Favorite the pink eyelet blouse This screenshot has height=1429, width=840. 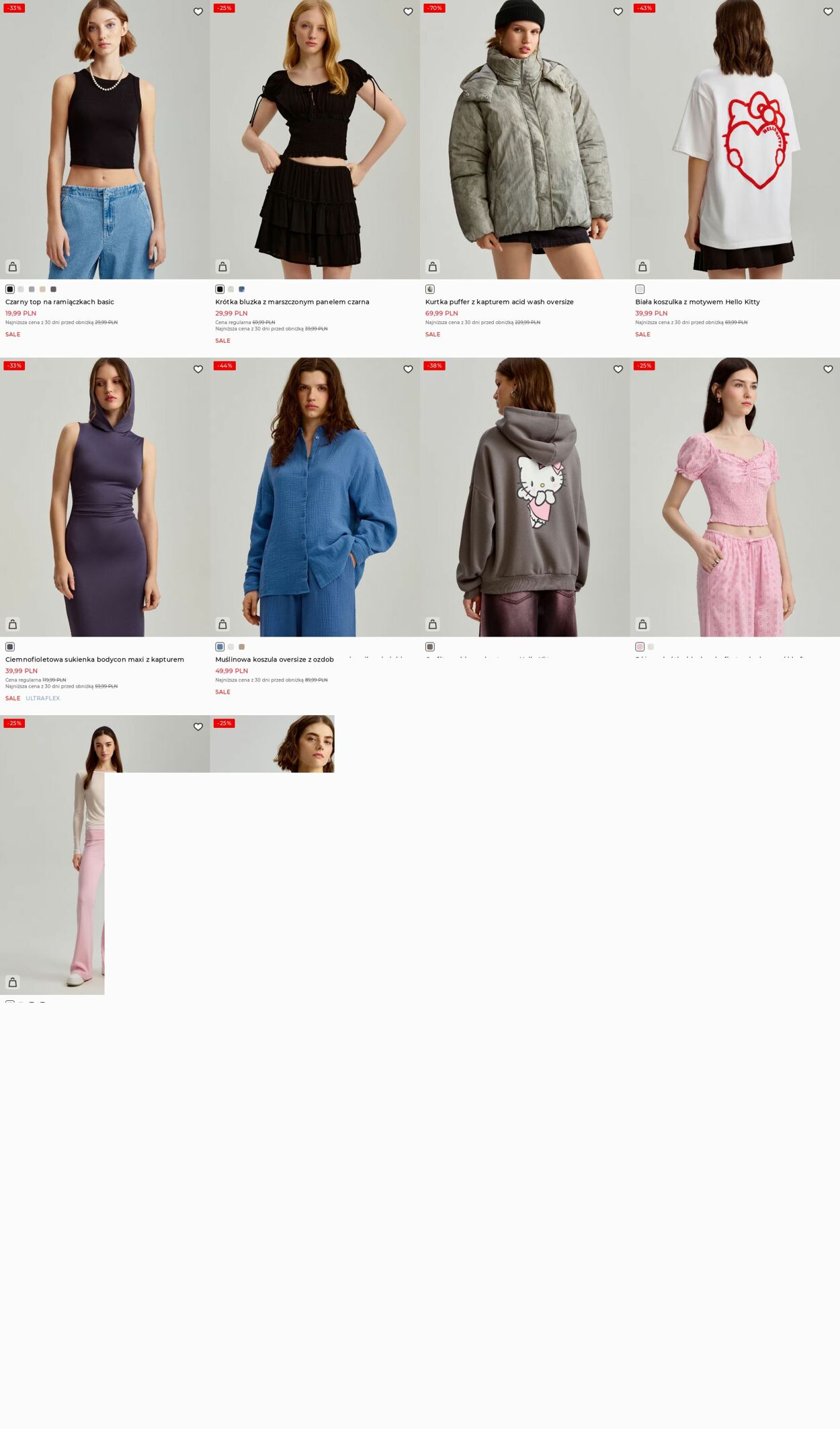[x=828, y=369]
